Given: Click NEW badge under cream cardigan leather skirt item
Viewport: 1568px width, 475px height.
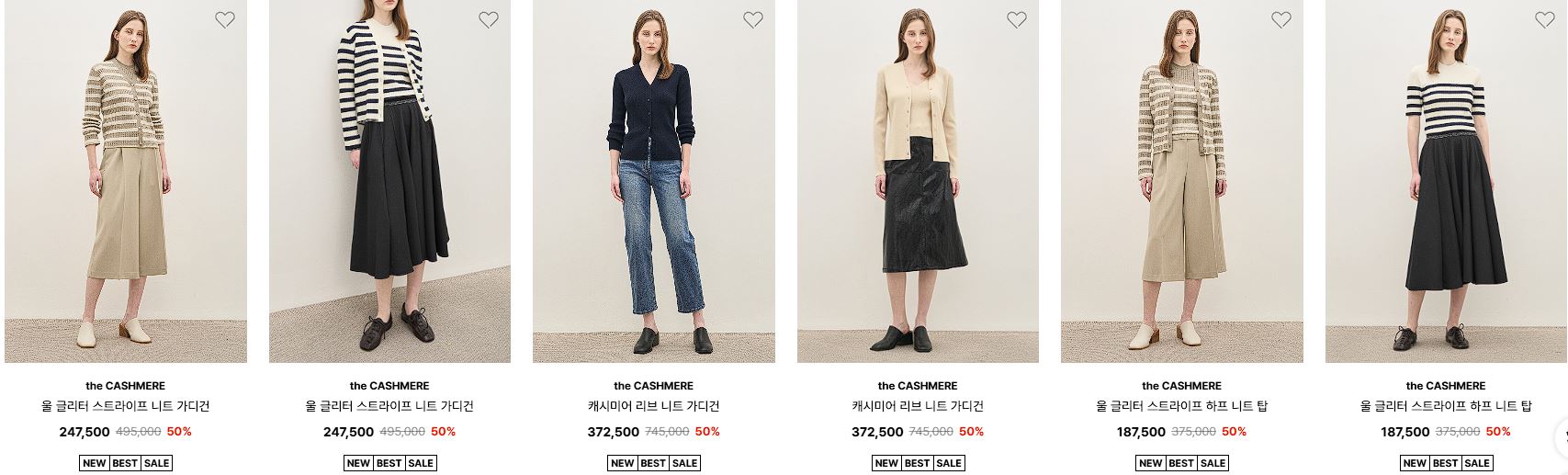Looking at the screenshot, I should coord(886,463).
